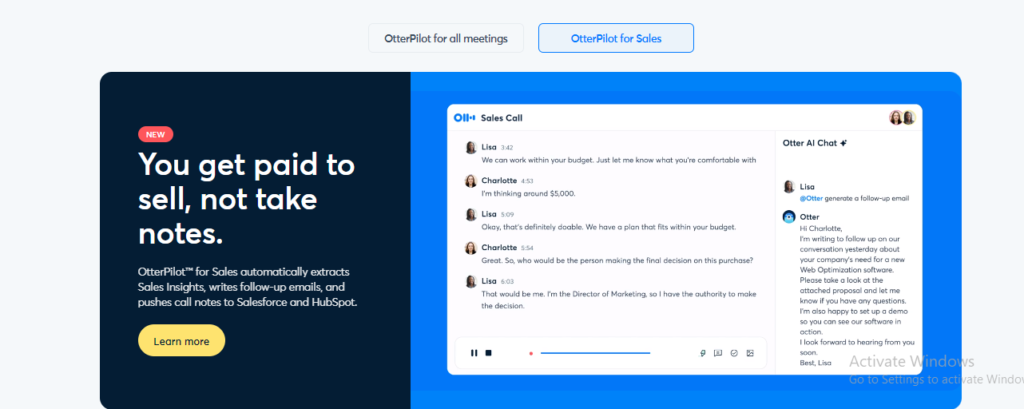Stop the Sales Call recording

click(x=488, y=353)
